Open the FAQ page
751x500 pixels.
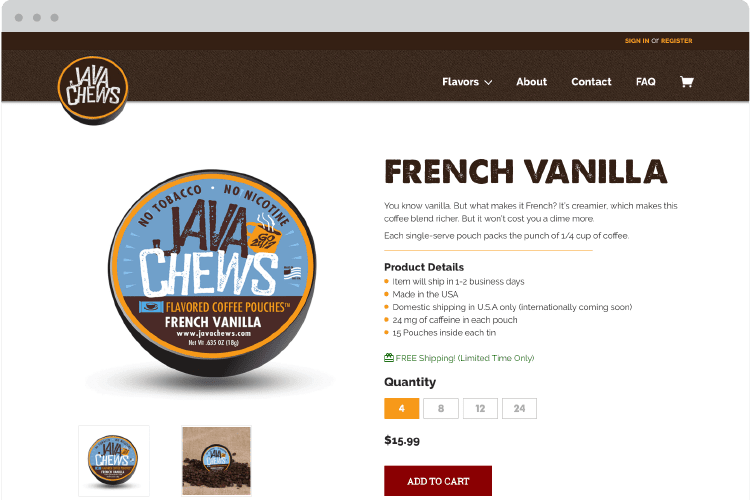click(x=645, y=82)
